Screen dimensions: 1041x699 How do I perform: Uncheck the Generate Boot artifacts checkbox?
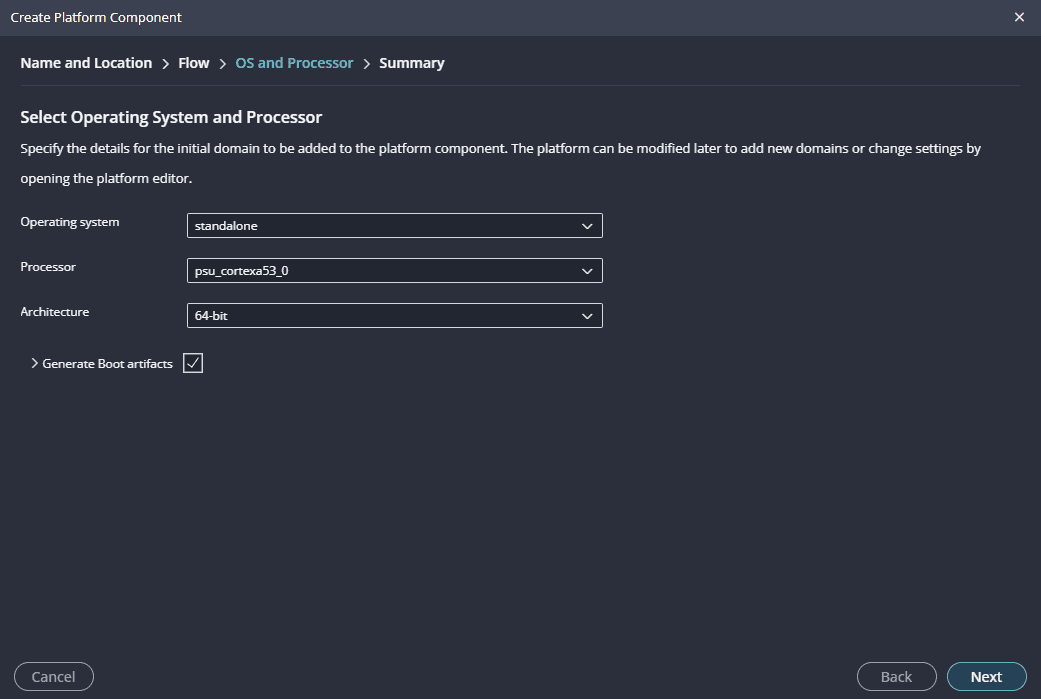pos(193,363)
